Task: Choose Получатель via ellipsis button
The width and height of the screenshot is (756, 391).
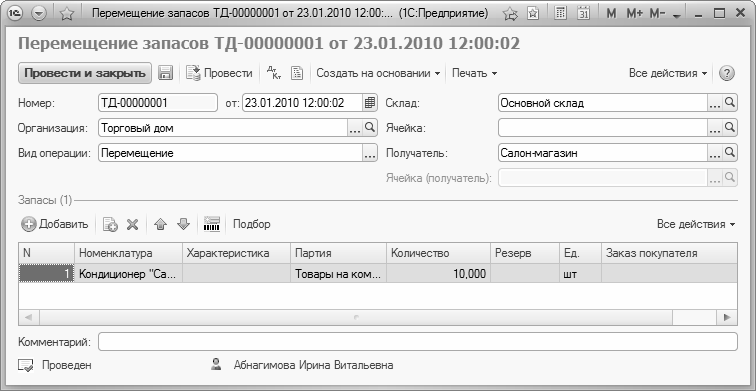Action: pyautogui.click(x=716, y=153)
